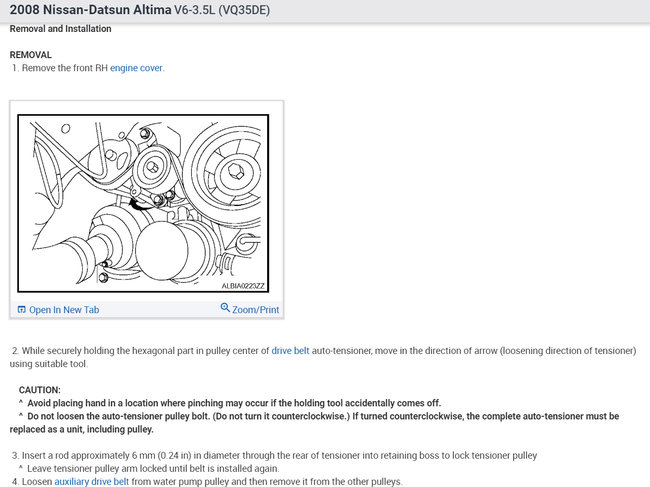This screenshot has height=487, width=650.
Task: Open the drive belt link in step 2
Action: (x=290, y=351)
